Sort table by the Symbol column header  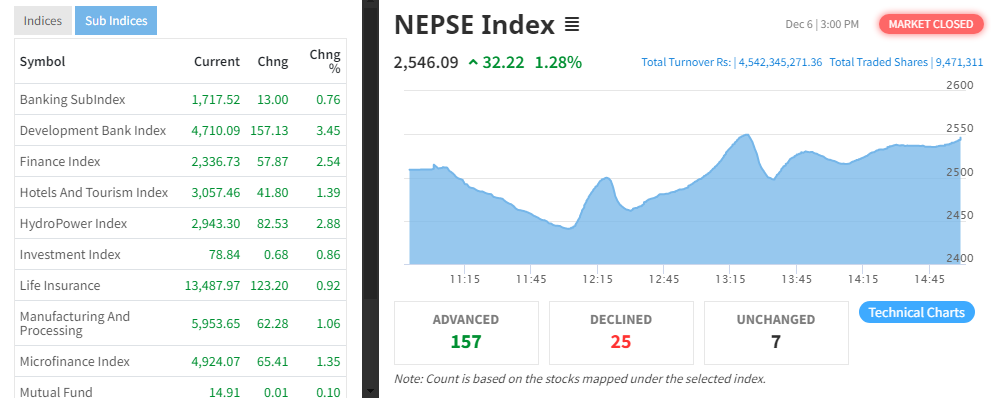[42, 61]
